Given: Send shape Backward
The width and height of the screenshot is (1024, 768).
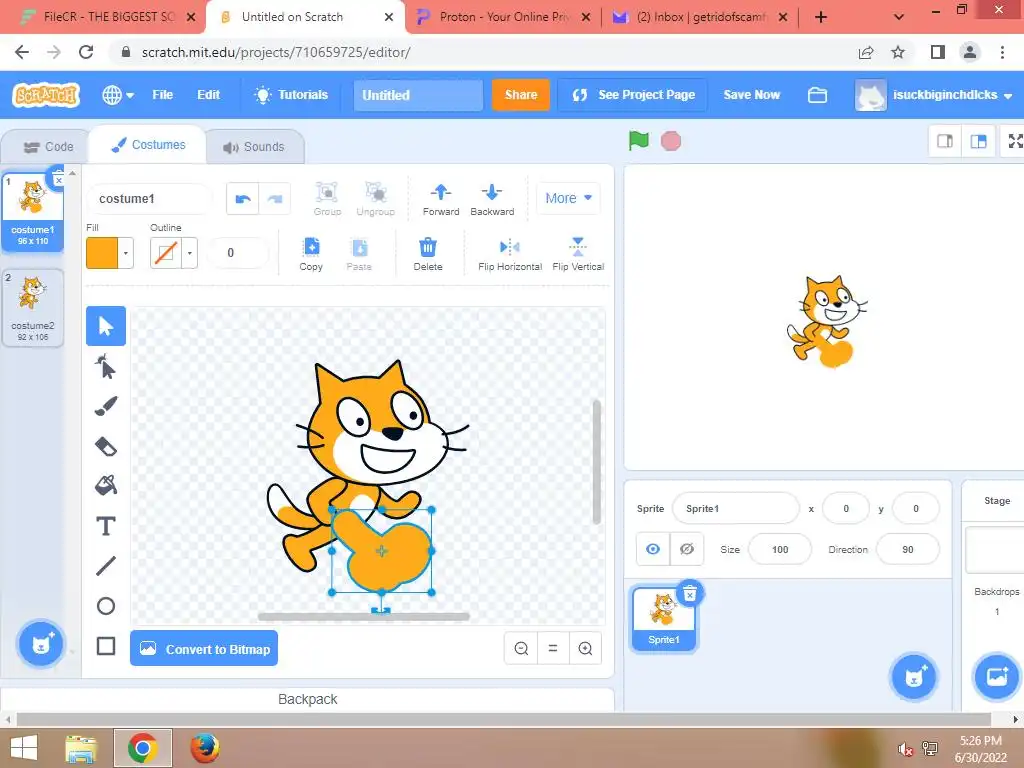Looking at the screenshot, I should coord(492,199).
